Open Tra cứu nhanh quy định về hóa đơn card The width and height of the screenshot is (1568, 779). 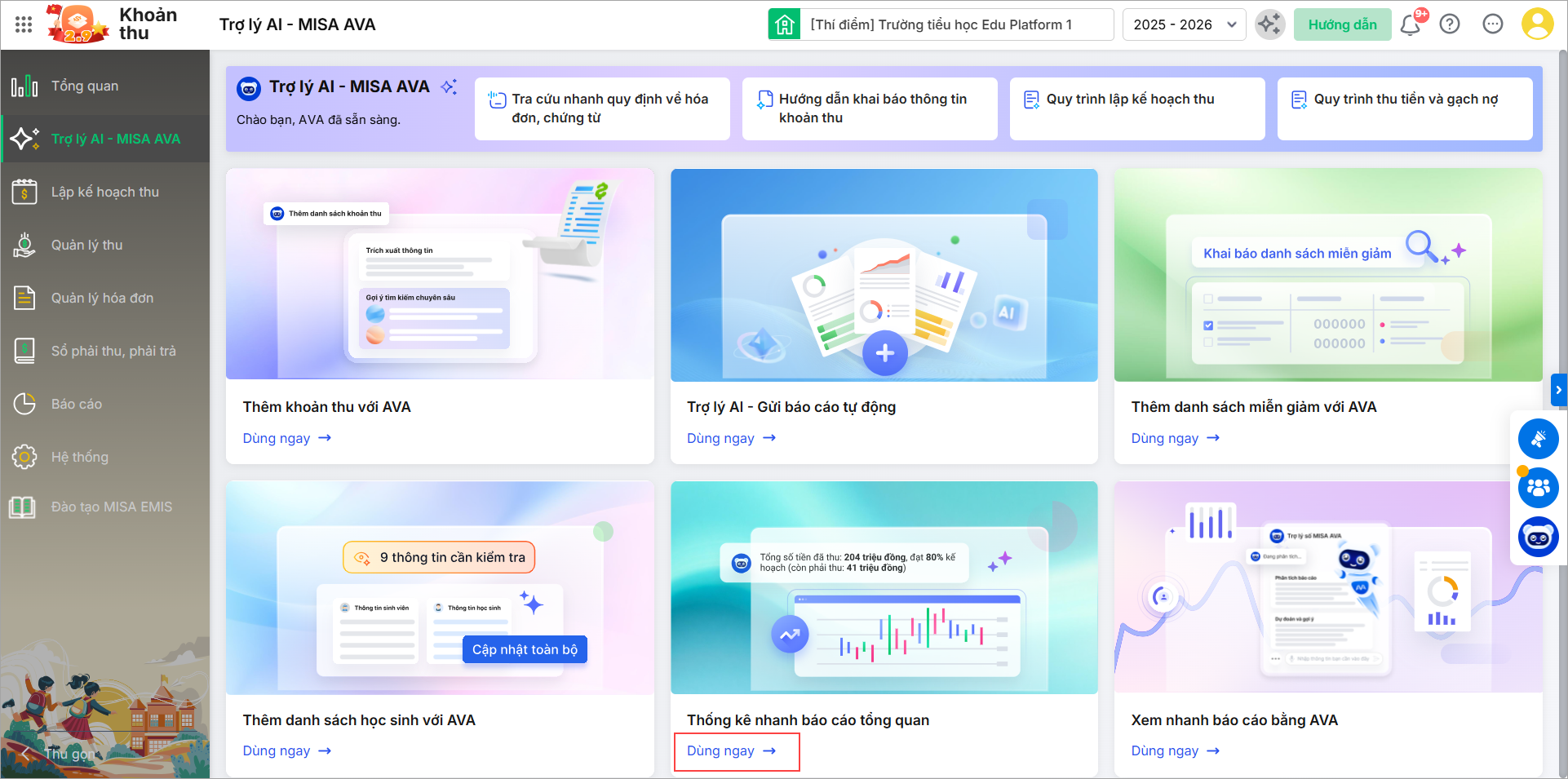coord(602,108)
